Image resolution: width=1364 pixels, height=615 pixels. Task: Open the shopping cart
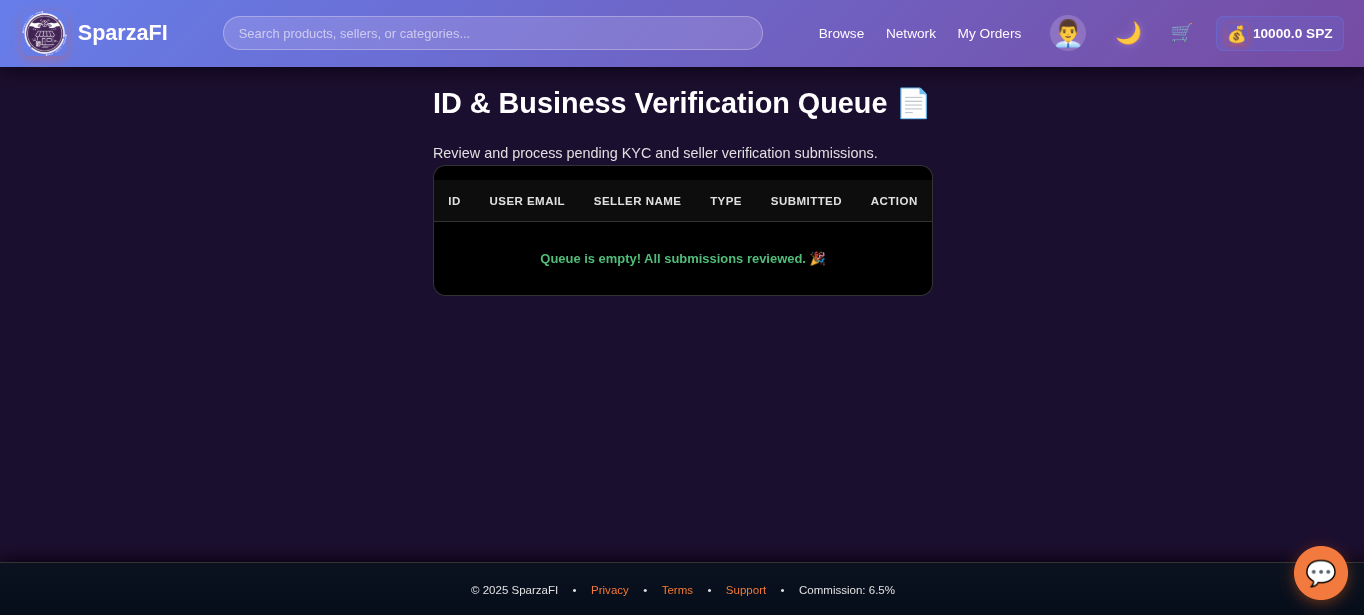coord(1182,33)
